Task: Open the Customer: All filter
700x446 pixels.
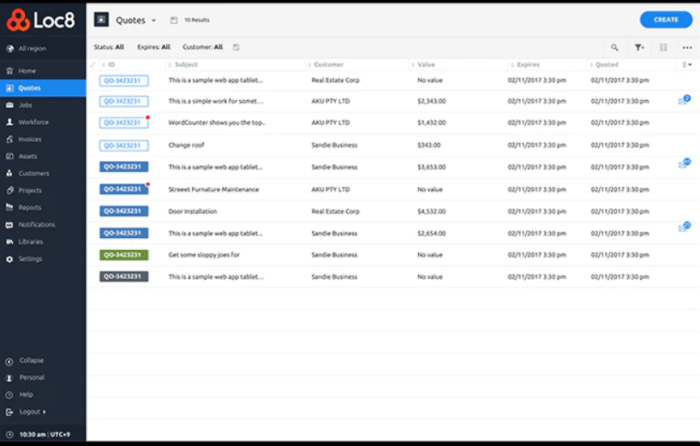Action: click(203, 47)
